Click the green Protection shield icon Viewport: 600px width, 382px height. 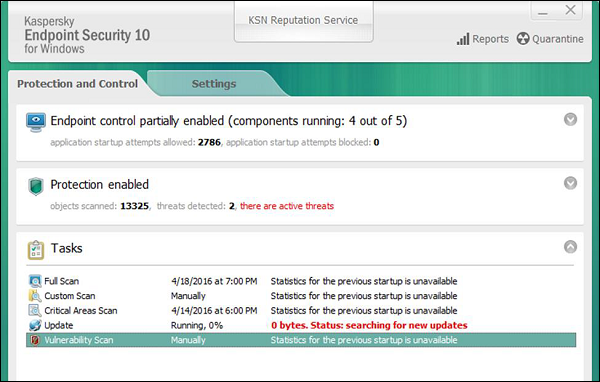coord(36,186)
